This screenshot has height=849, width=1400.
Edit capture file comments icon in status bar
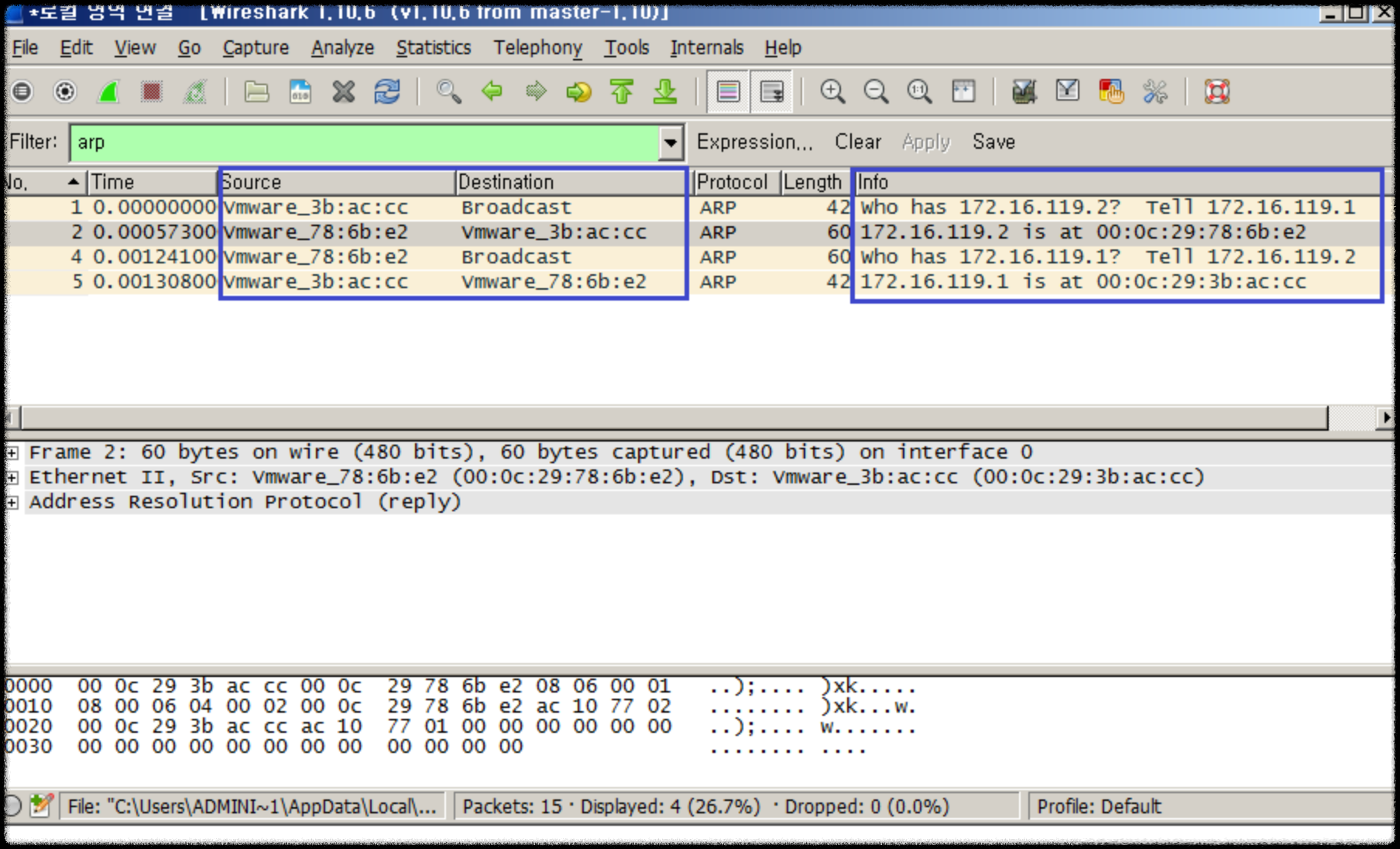click(41, 806)
